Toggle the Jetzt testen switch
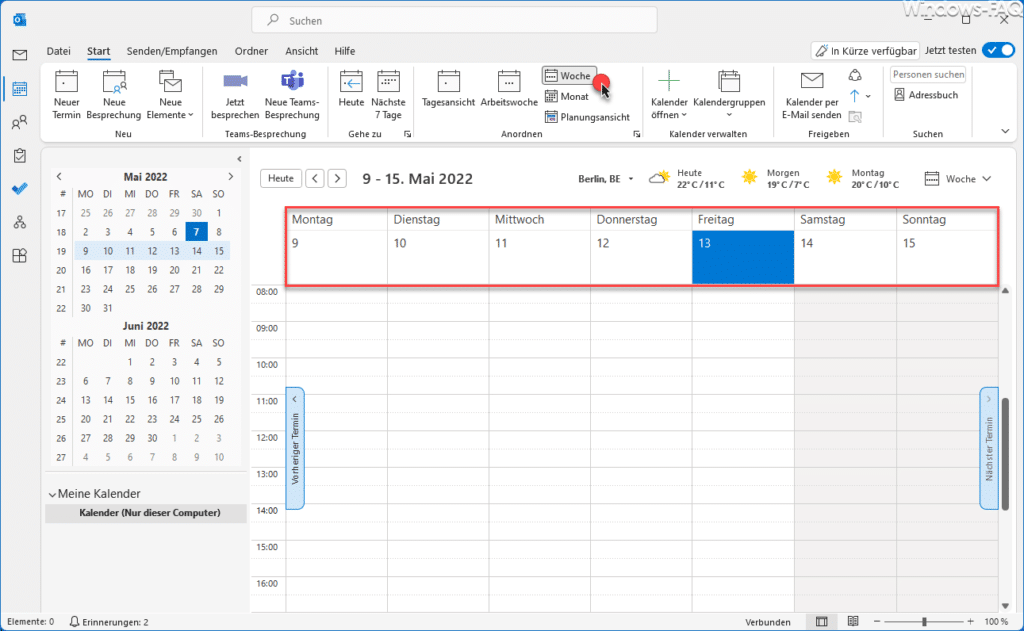 (999, 50)
